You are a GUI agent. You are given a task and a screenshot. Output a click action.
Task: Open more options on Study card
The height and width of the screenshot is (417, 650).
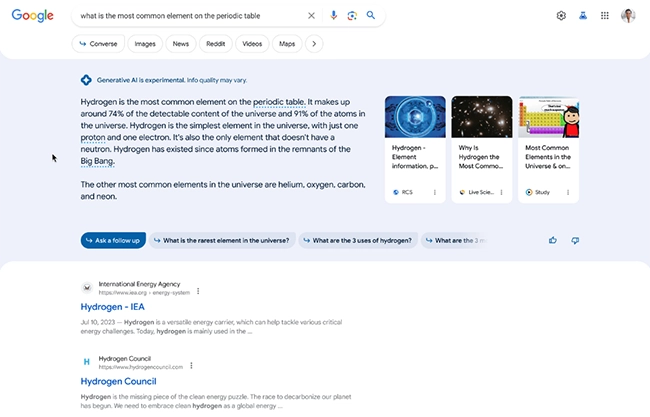point(568,192)
